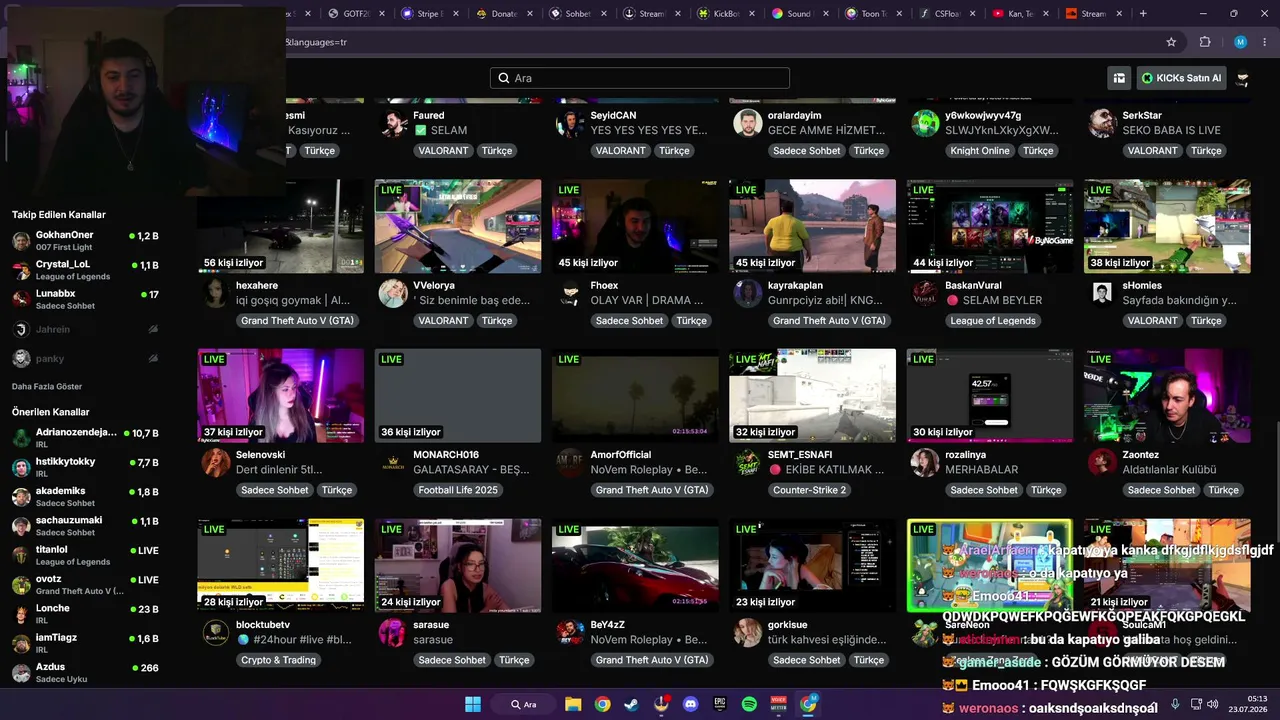Select sachauzumaki recommended channel
1280x720 pixels.
pyautogui.click(x=85, y=526)
